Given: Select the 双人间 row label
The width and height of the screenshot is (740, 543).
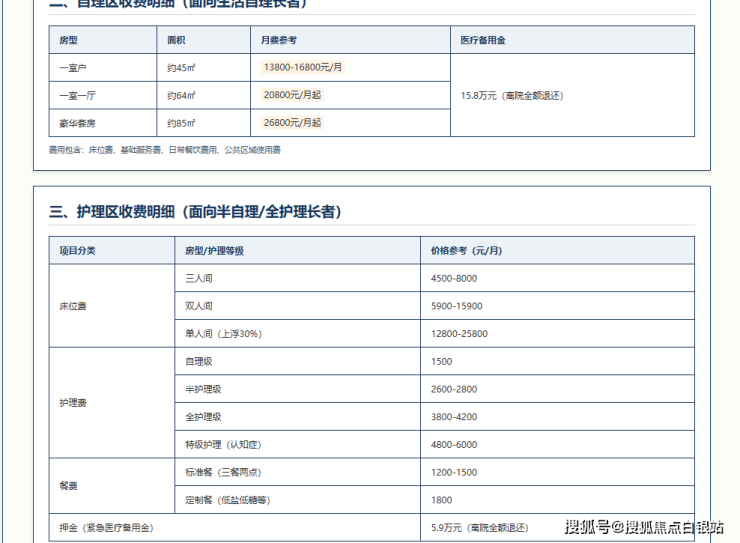Looking at the screenshot, I should click(199, 306).
